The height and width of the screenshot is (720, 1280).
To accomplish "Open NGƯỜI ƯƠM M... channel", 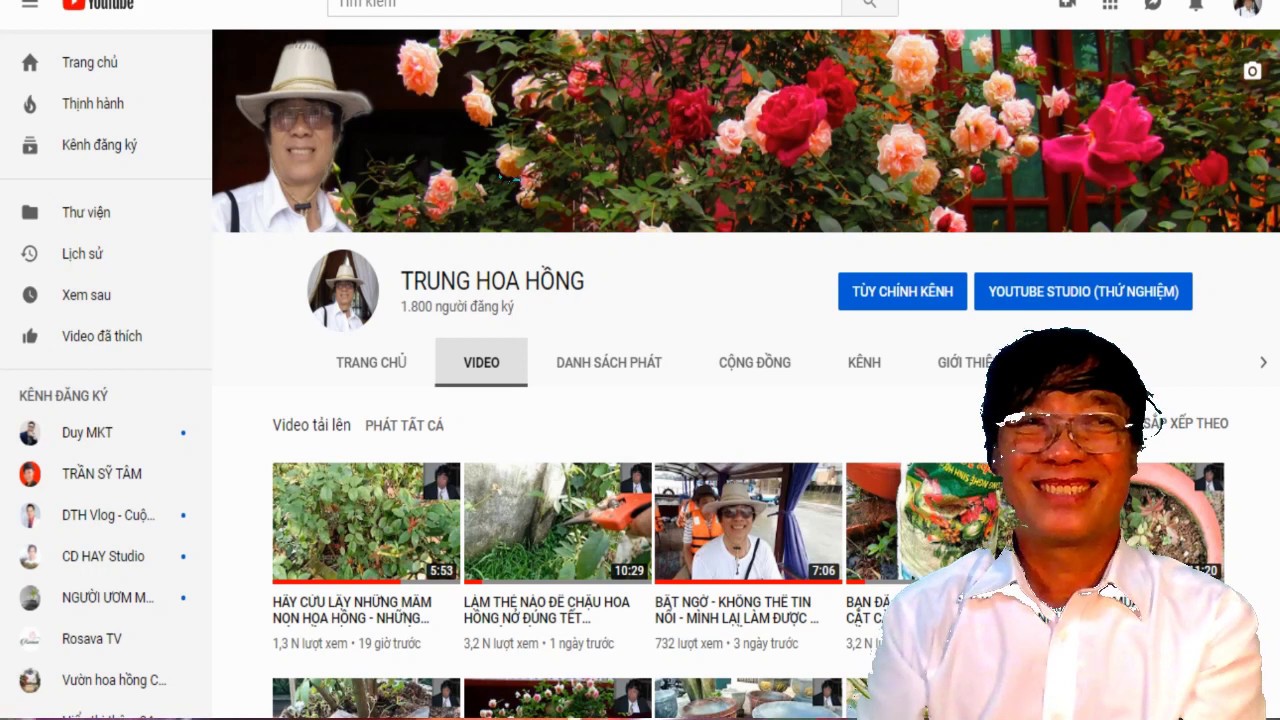I will click(106, 597).
